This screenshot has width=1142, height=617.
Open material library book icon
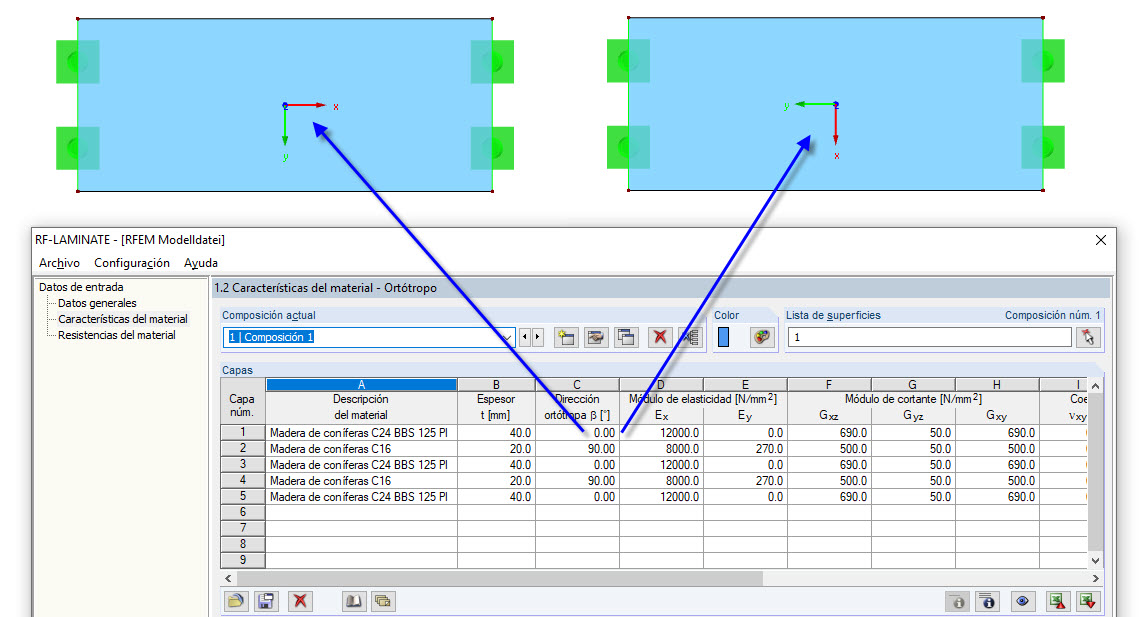354,601
